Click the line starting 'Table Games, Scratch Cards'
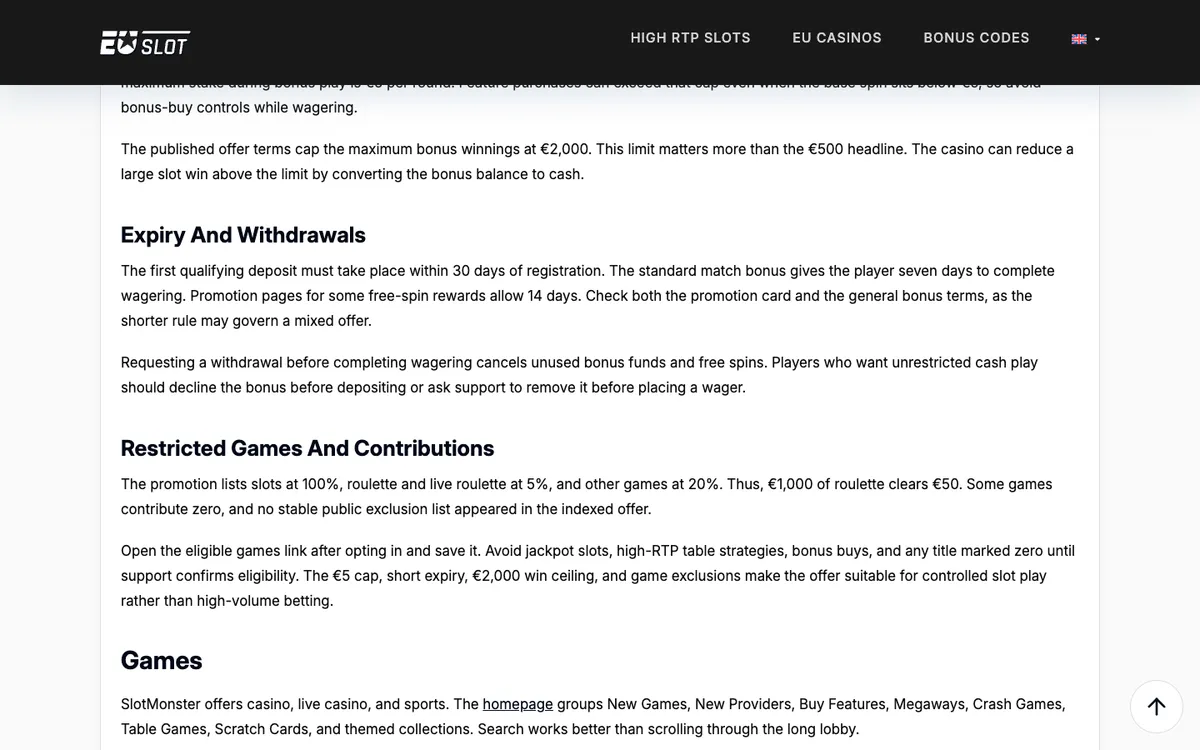Image resolution: width=1200 pixels, height=750 pixels. [x=490, y=729]
